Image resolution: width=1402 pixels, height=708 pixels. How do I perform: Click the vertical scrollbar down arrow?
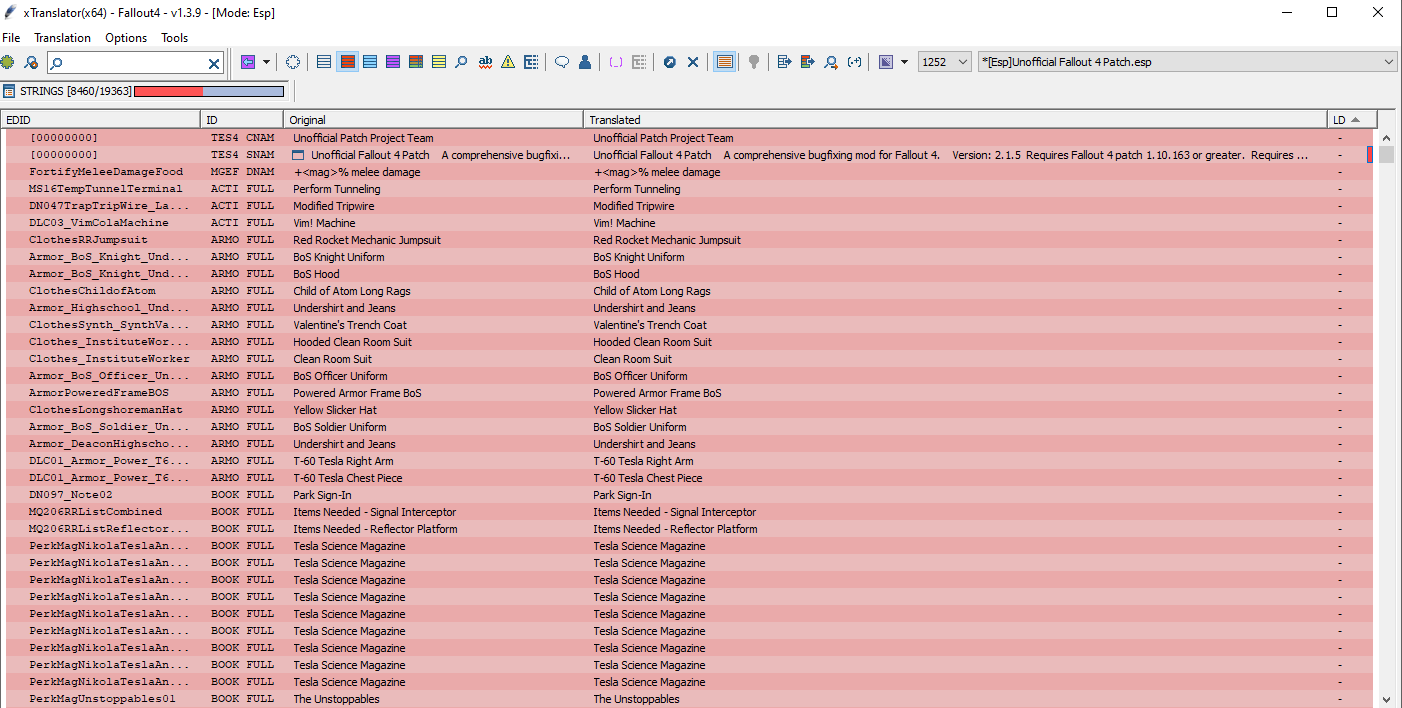pyautogui.click(x=1386, y=699)
